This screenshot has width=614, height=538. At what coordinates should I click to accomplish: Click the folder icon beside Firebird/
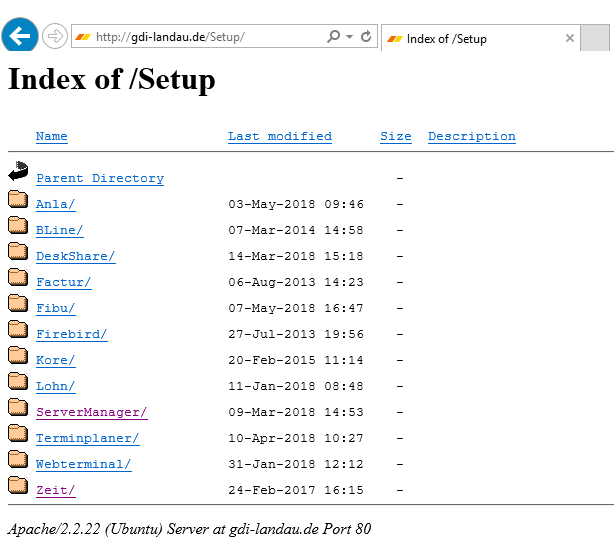pos(18,329)
